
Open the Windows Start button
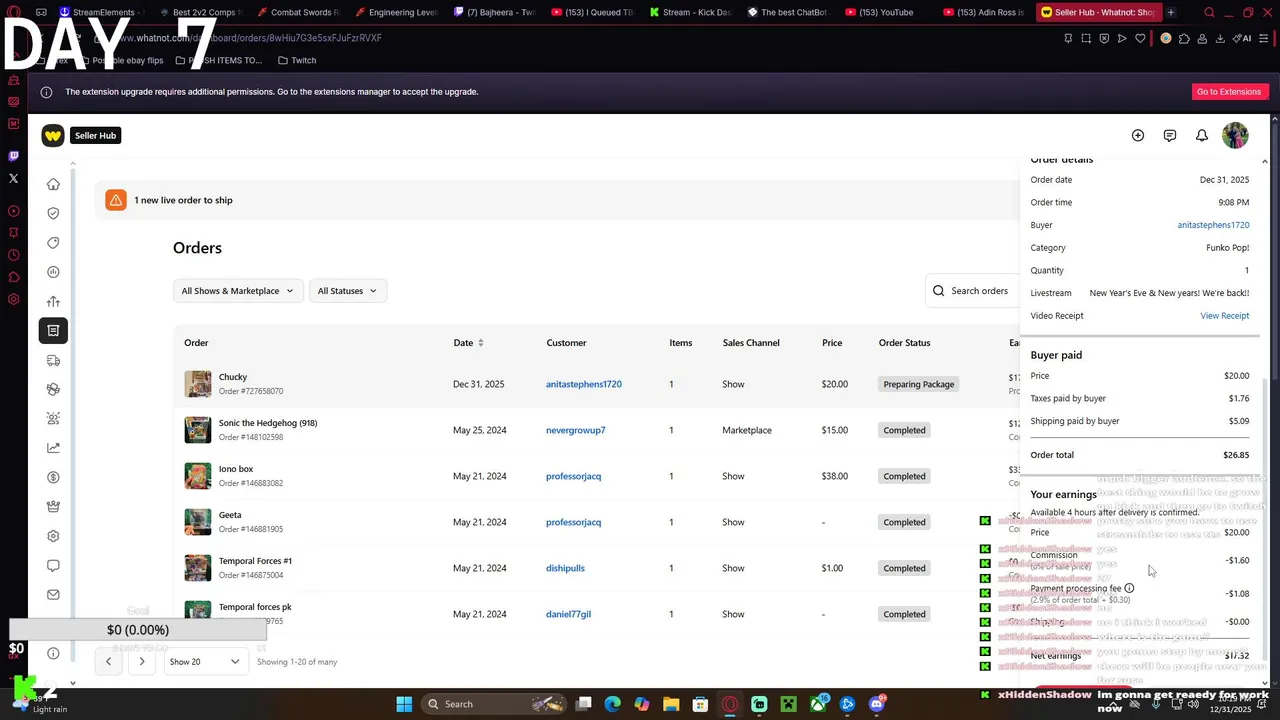404,704
